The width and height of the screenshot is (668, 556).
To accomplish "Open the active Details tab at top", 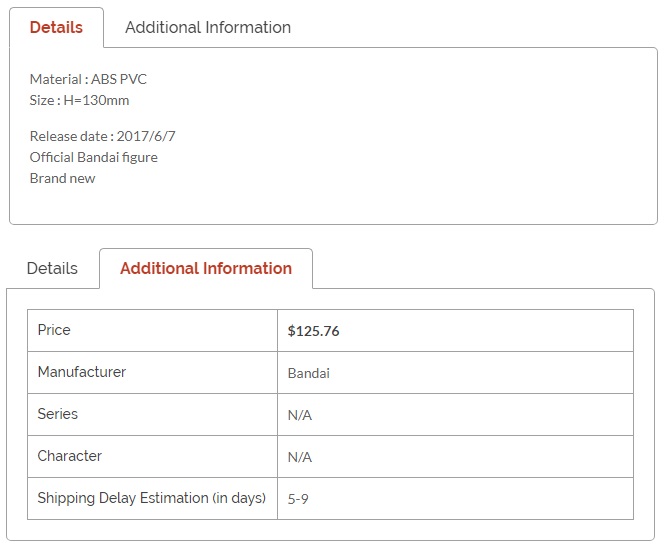I will coord(56,27).
